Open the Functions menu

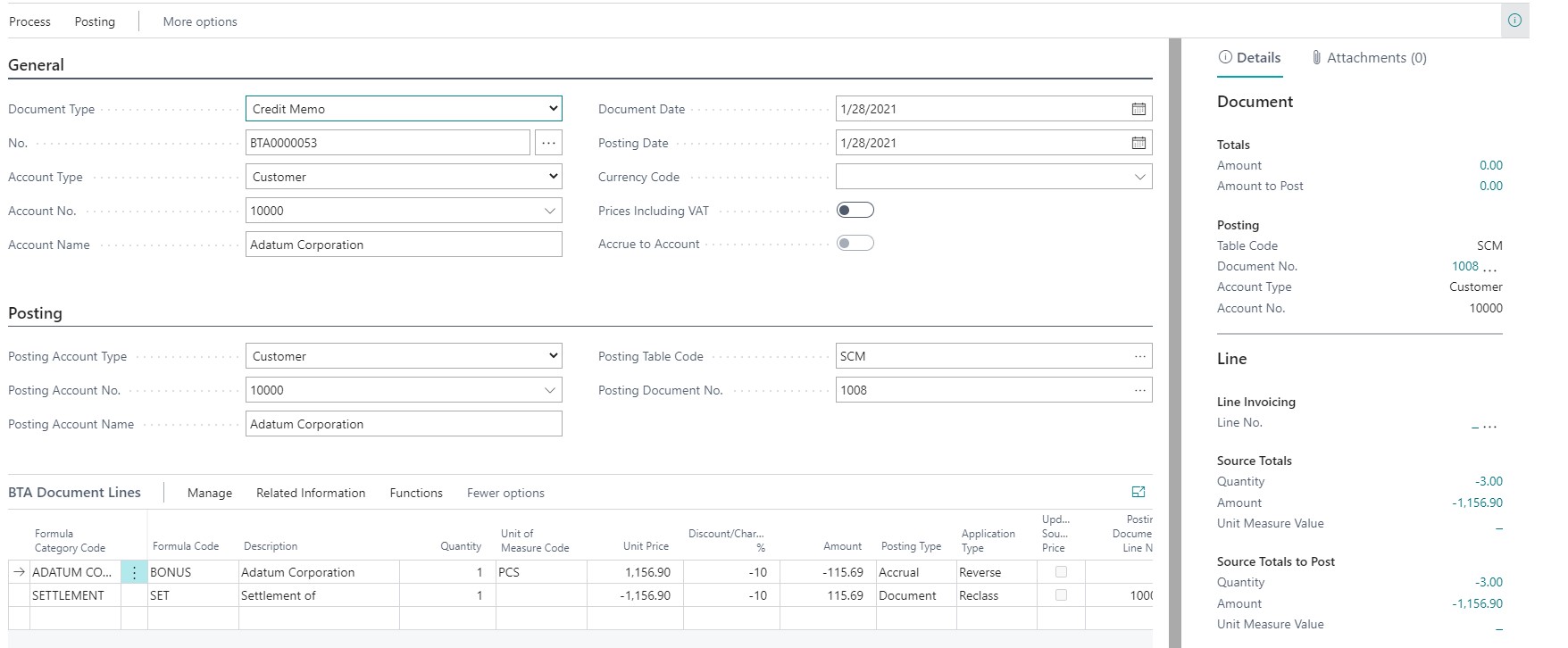(416, 493)
